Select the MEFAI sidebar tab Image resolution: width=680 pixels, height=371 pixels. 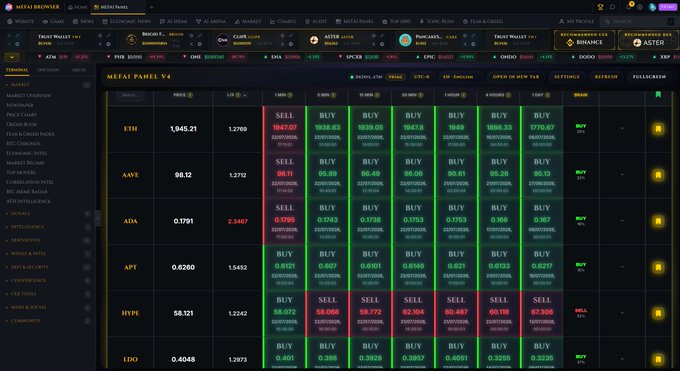coord(78,70)
